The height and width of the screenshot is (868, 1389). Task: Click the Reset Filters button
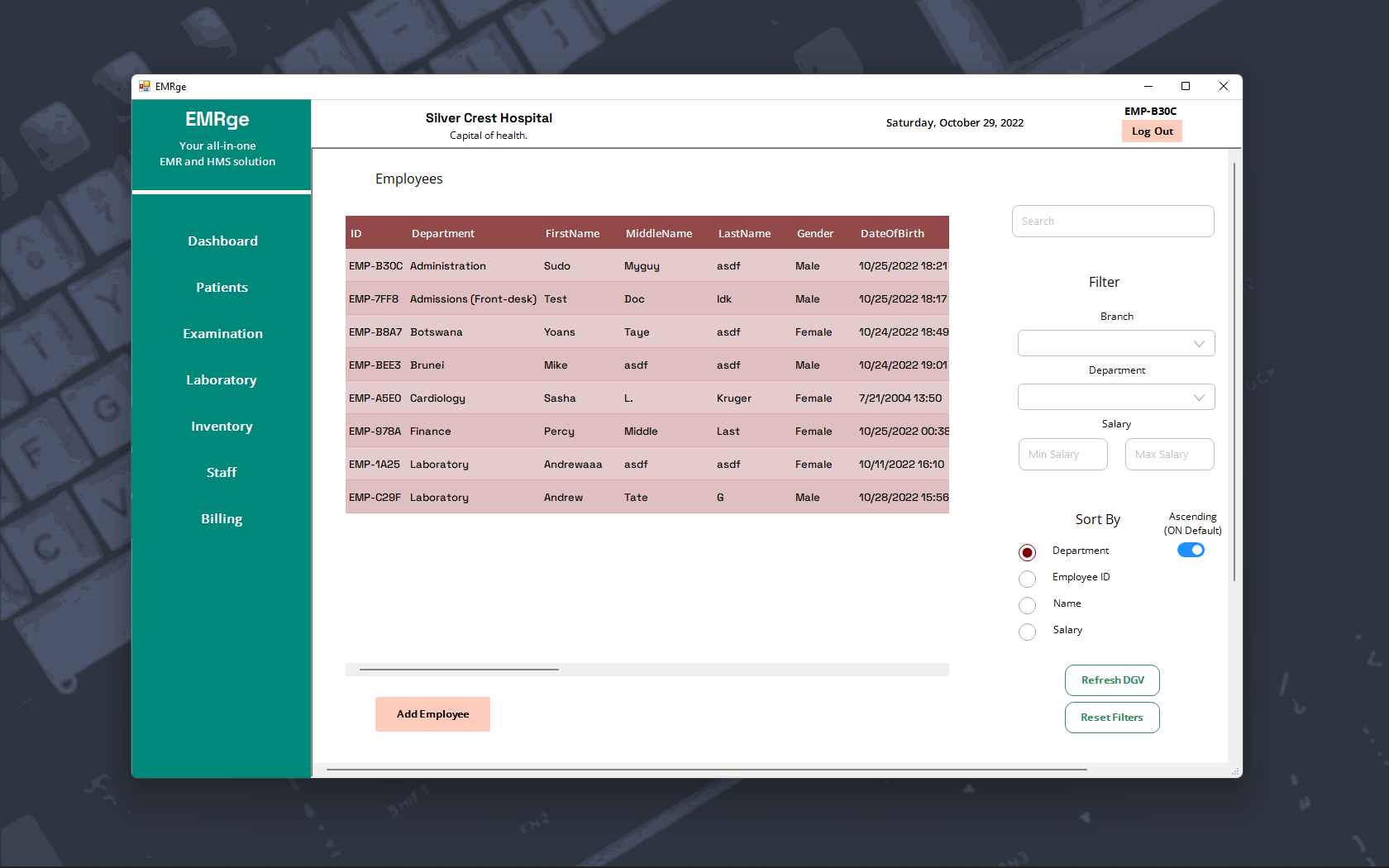click(x=1112, y=718)
